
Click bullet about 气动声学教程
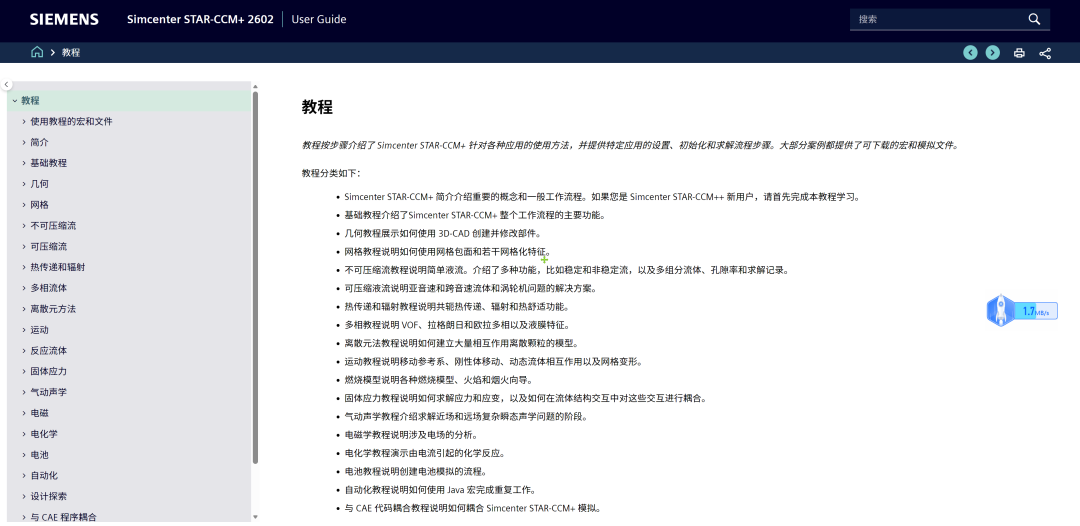[467, 417]
